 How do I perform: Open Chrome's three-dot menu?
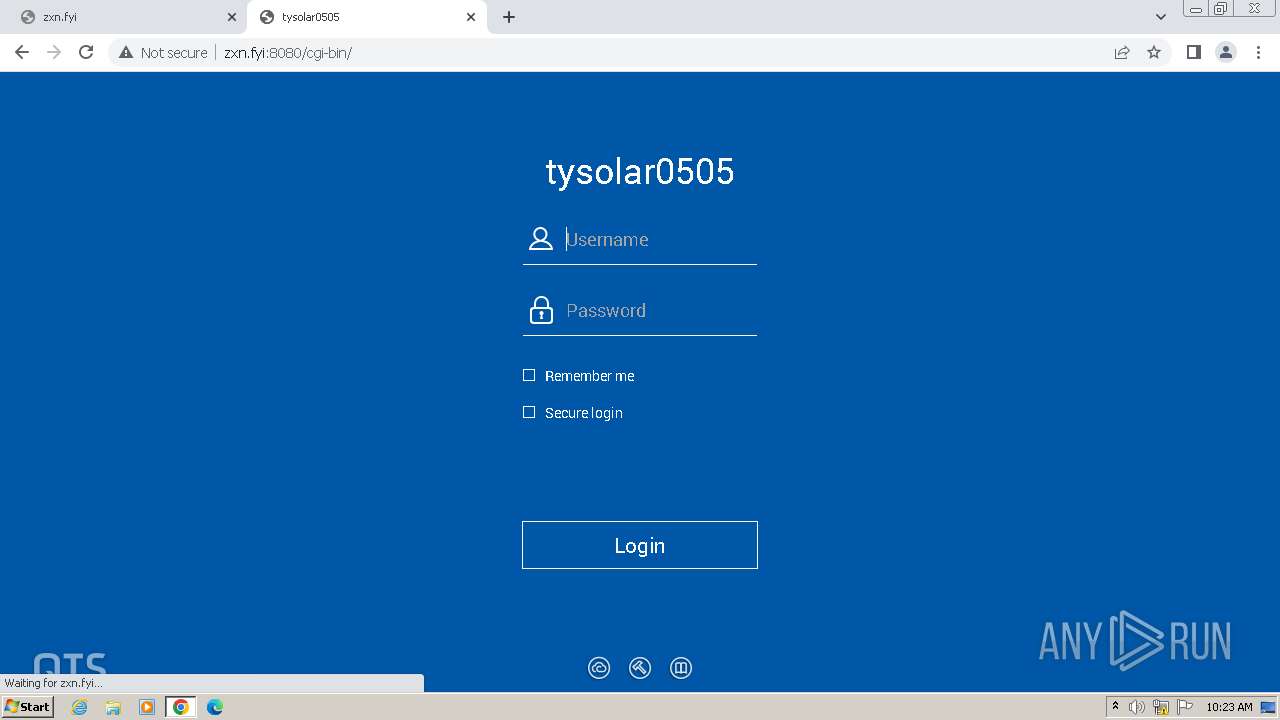point(1259,52)
